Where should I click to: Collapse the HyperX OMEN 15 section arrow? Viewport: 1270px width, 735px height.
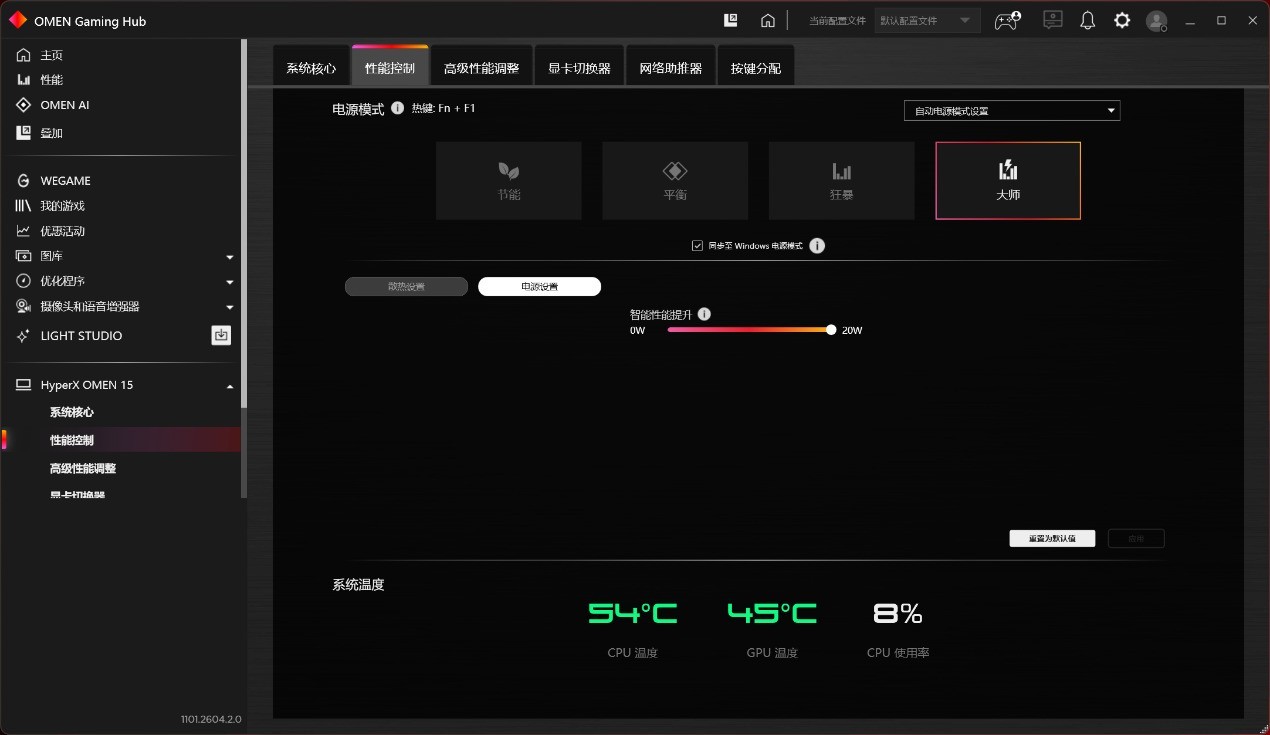[229, 386]
